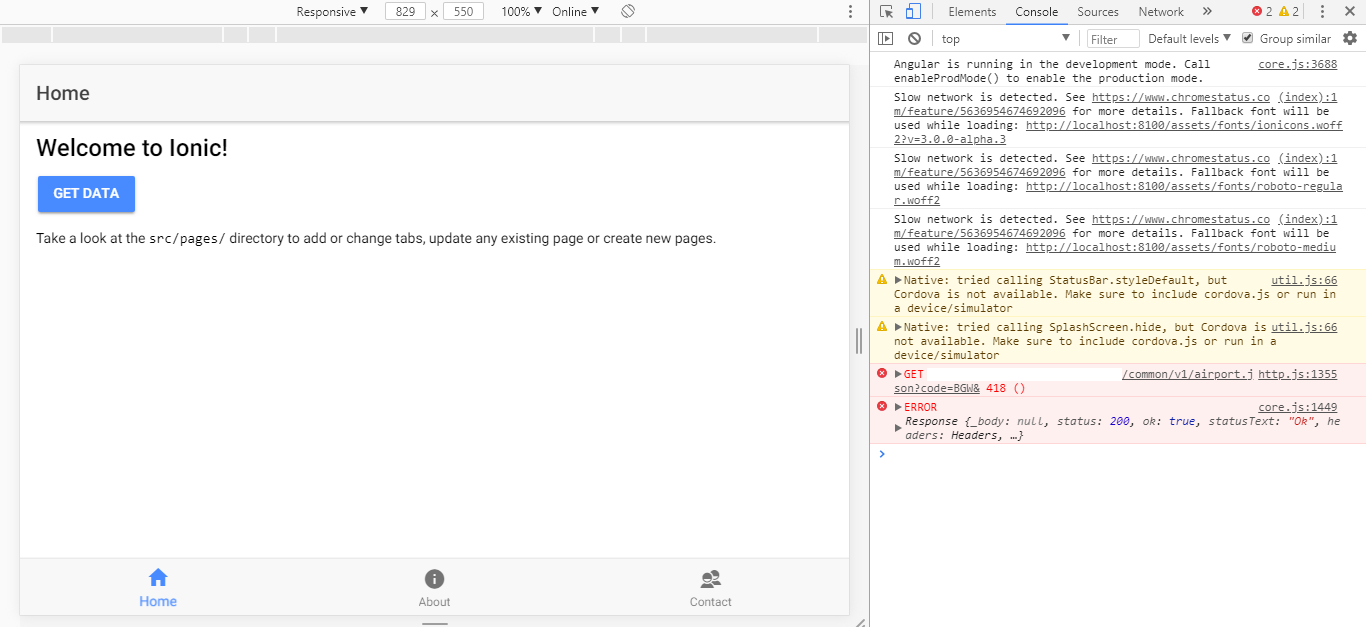The height and width of the screenshot is (627, 1366).
Task: Click the inspect element picker icon
Action: 887,12
